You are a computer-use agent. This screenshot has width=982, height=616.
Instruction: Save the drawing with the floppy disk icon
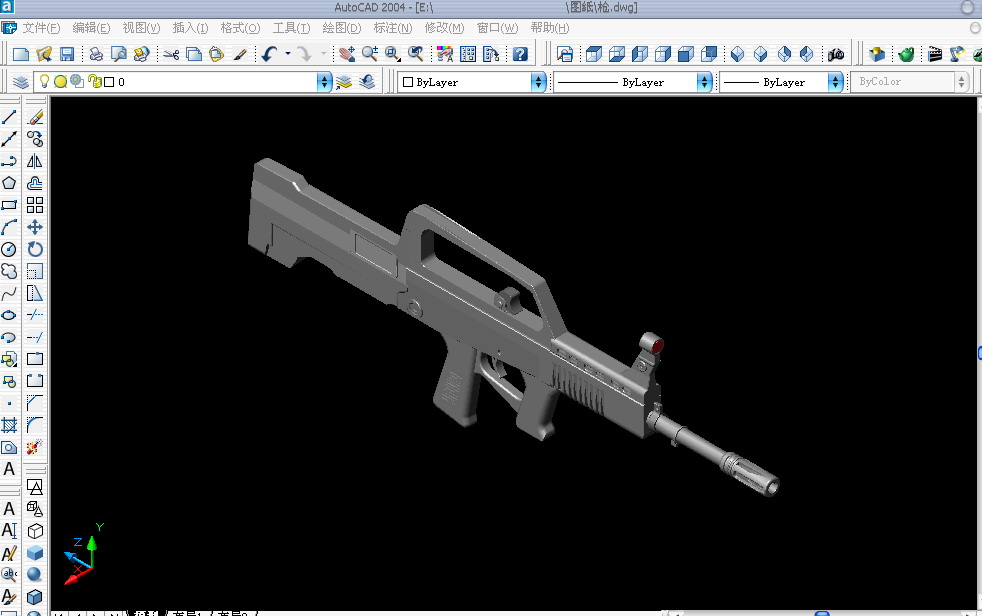67,54
